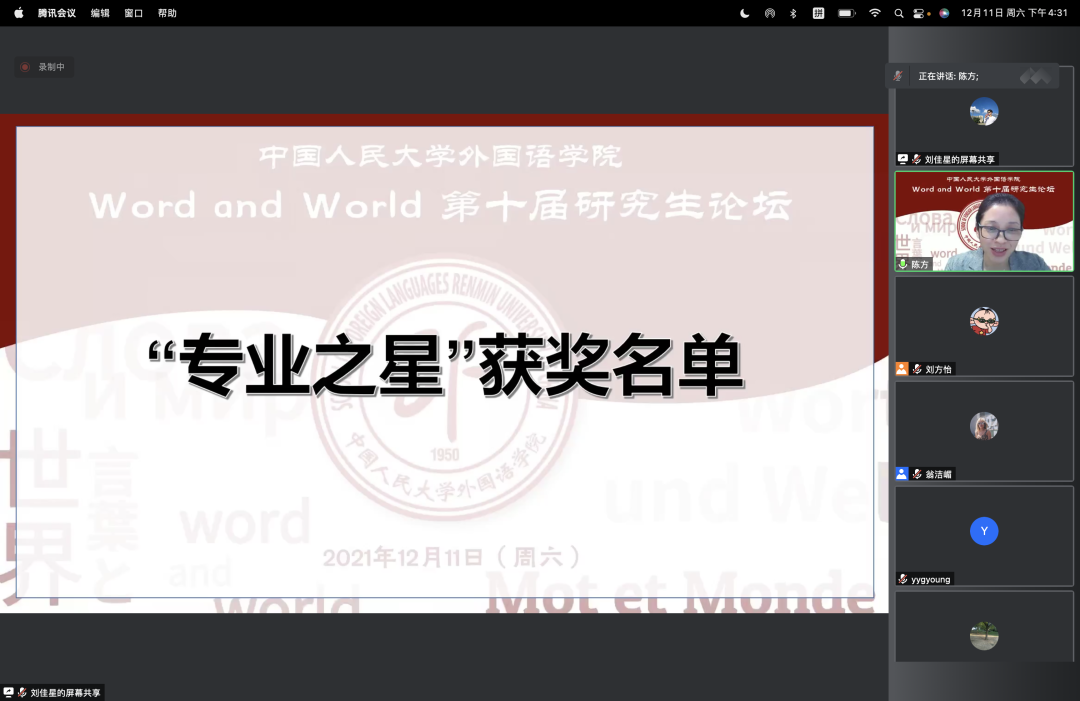Select 翁洁嵋 participant avatar
1080x701 pixels.
984,426
